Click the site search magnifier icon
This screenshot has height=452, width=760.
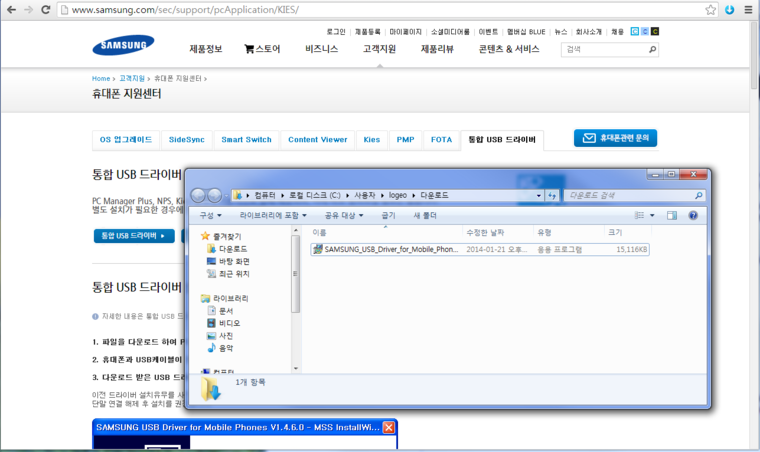(652, 49)
